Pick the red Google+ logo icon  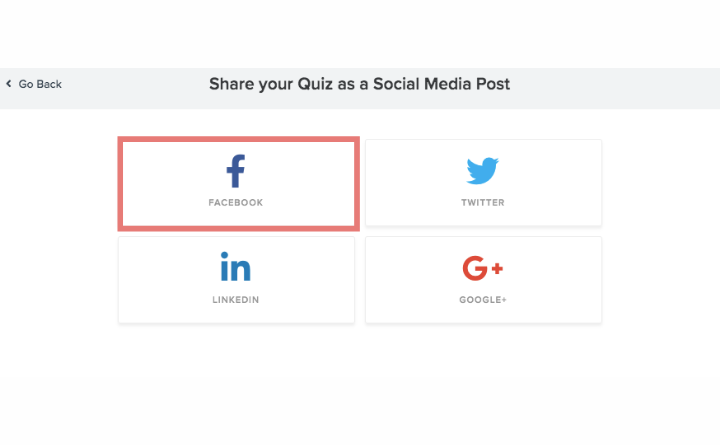pos(483,268)
